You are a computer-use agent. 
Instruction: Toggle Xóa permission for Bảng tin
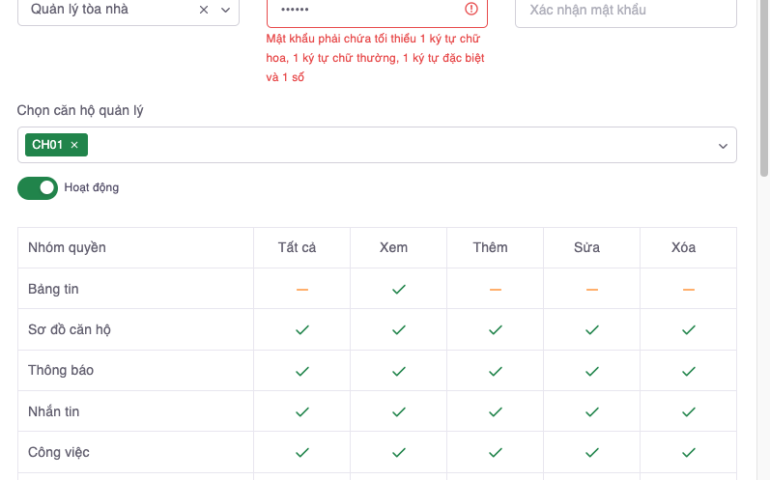click(688, 289)
